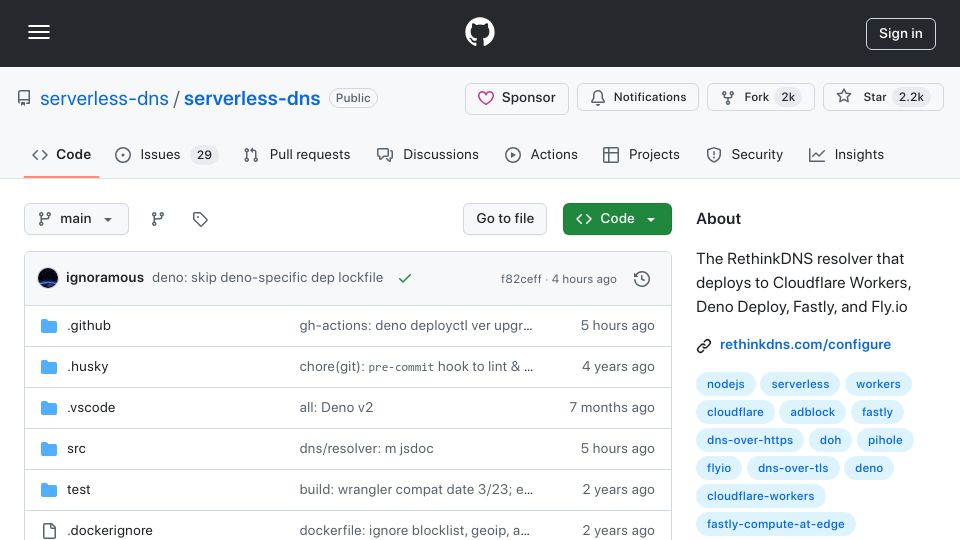Click the Go to file button

tap(505, 219)
